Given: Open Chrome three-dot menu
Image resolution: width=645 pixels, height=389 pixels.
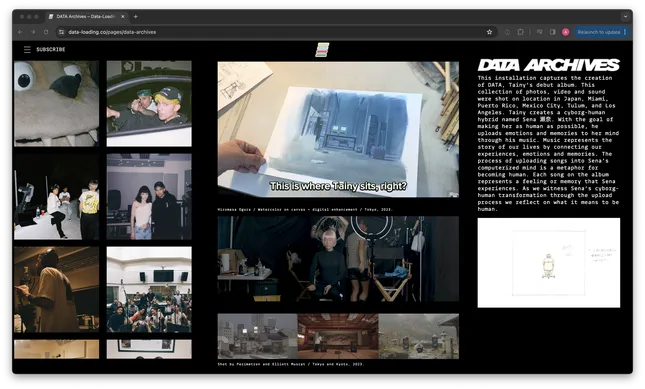Looking at the screenshot, I should [x=625, y=32].
